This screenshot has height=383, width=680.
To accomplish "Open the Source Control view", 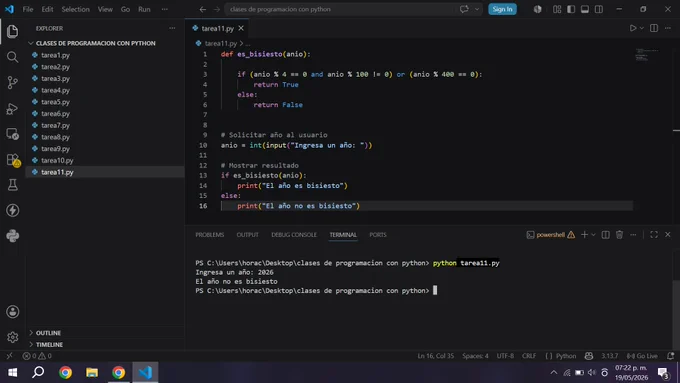I will coord(13,82).
